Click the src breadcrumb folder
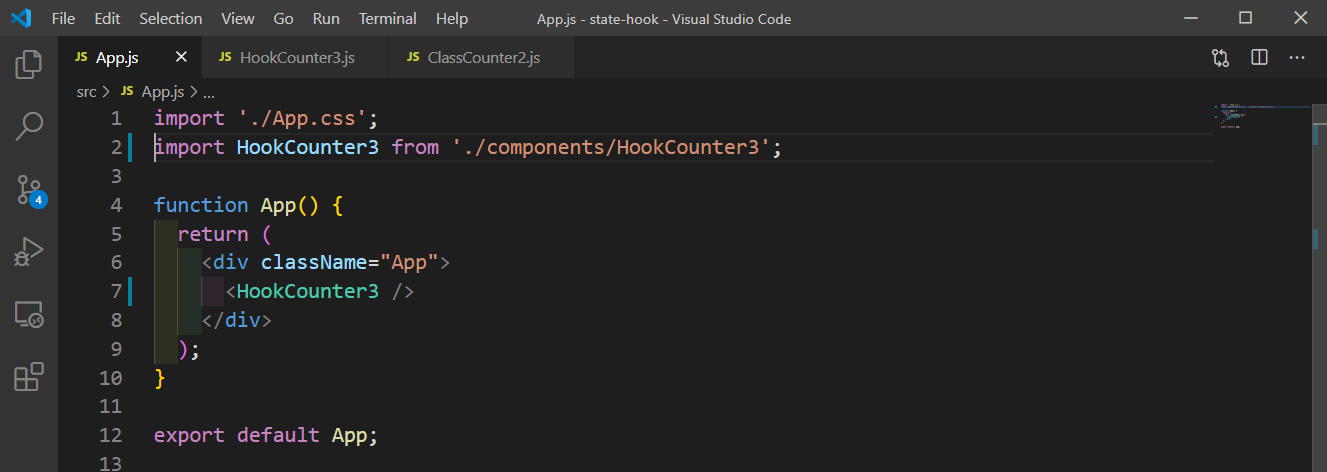 click(86, 92)
